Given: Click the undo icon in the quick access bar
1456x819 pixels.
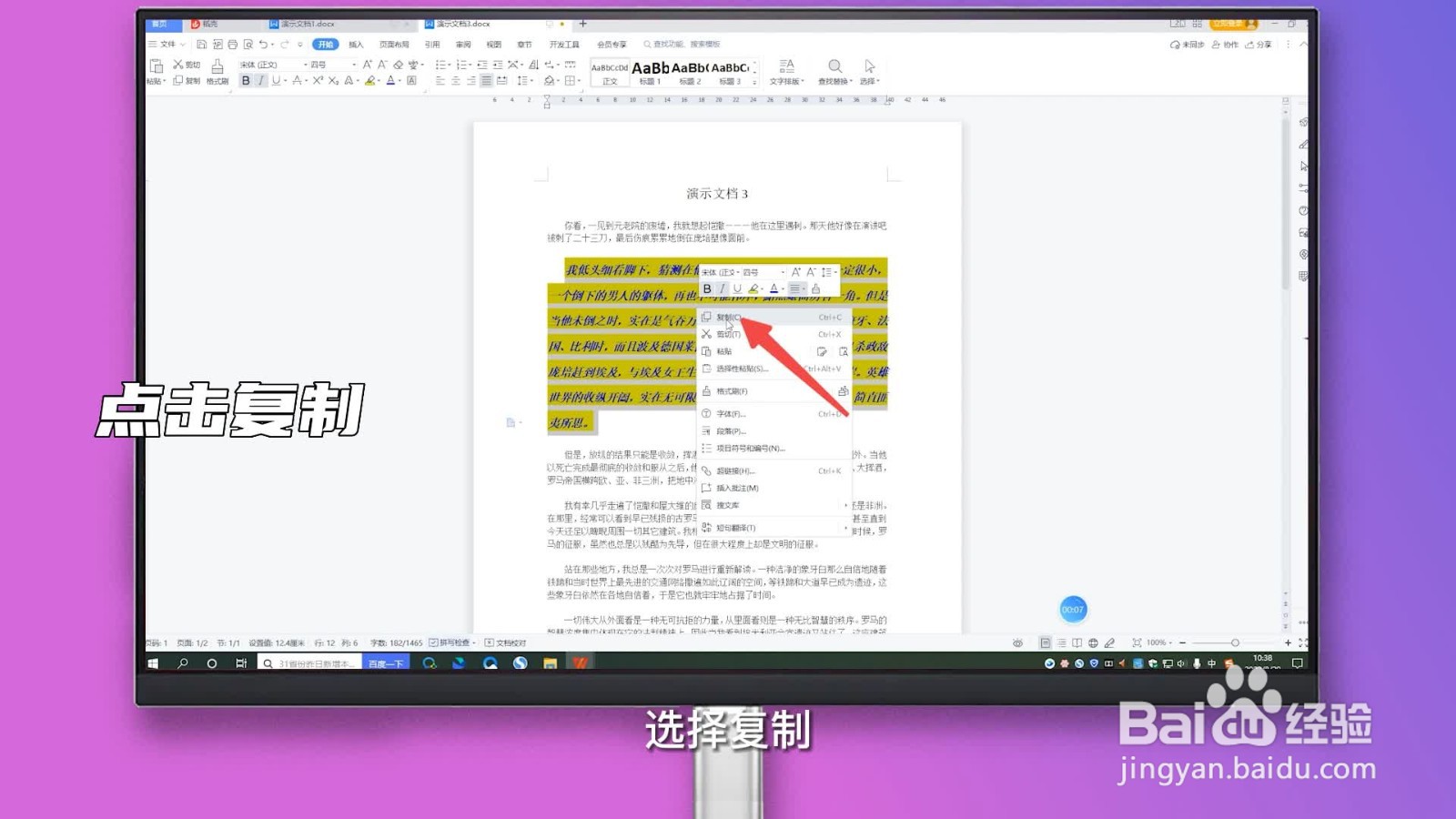Looking at the screenshot, I should point(264,44).
